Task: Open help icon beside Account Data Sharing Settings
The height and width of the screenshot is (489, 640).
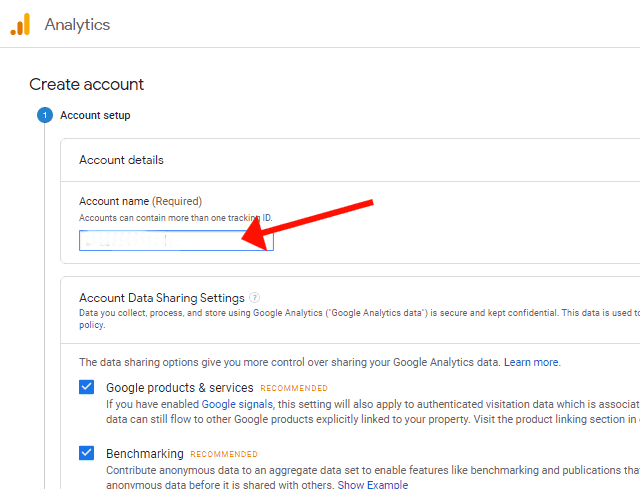Action: click(254, 298)
